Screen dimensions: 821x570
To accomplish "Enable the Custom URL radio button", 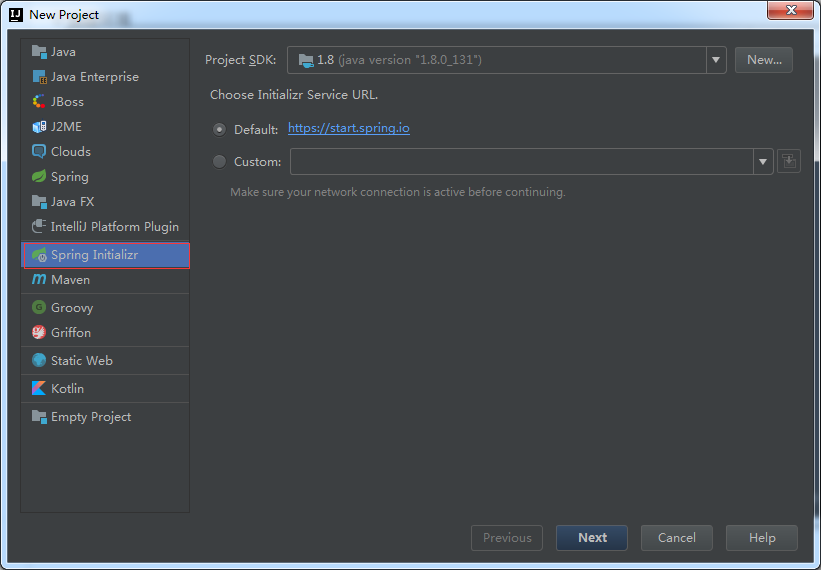I will (219, 161).
